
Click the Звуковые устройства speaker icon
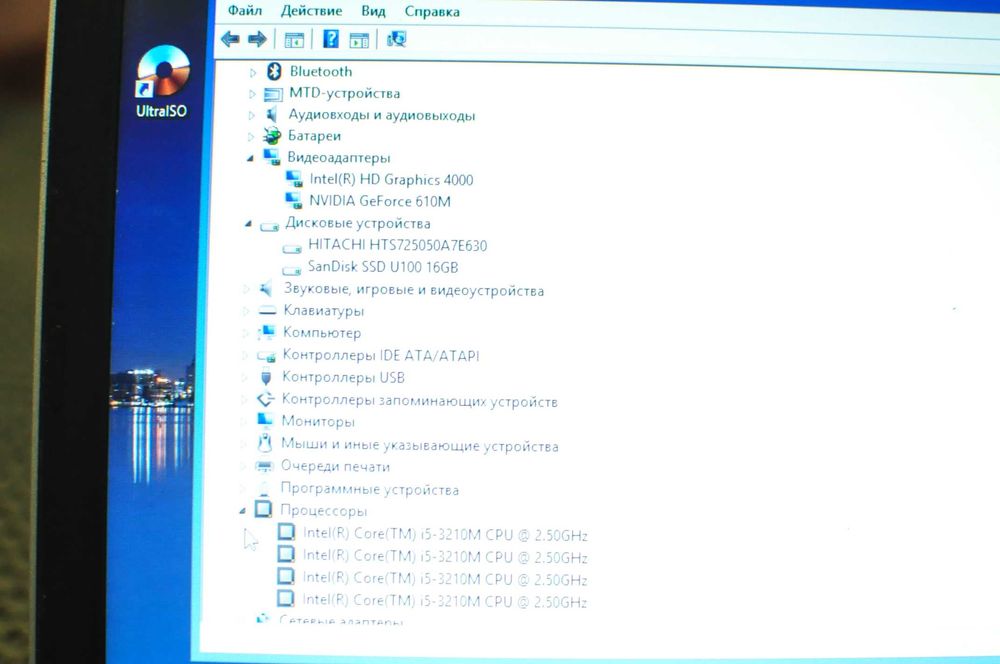[x=266, y=289]
